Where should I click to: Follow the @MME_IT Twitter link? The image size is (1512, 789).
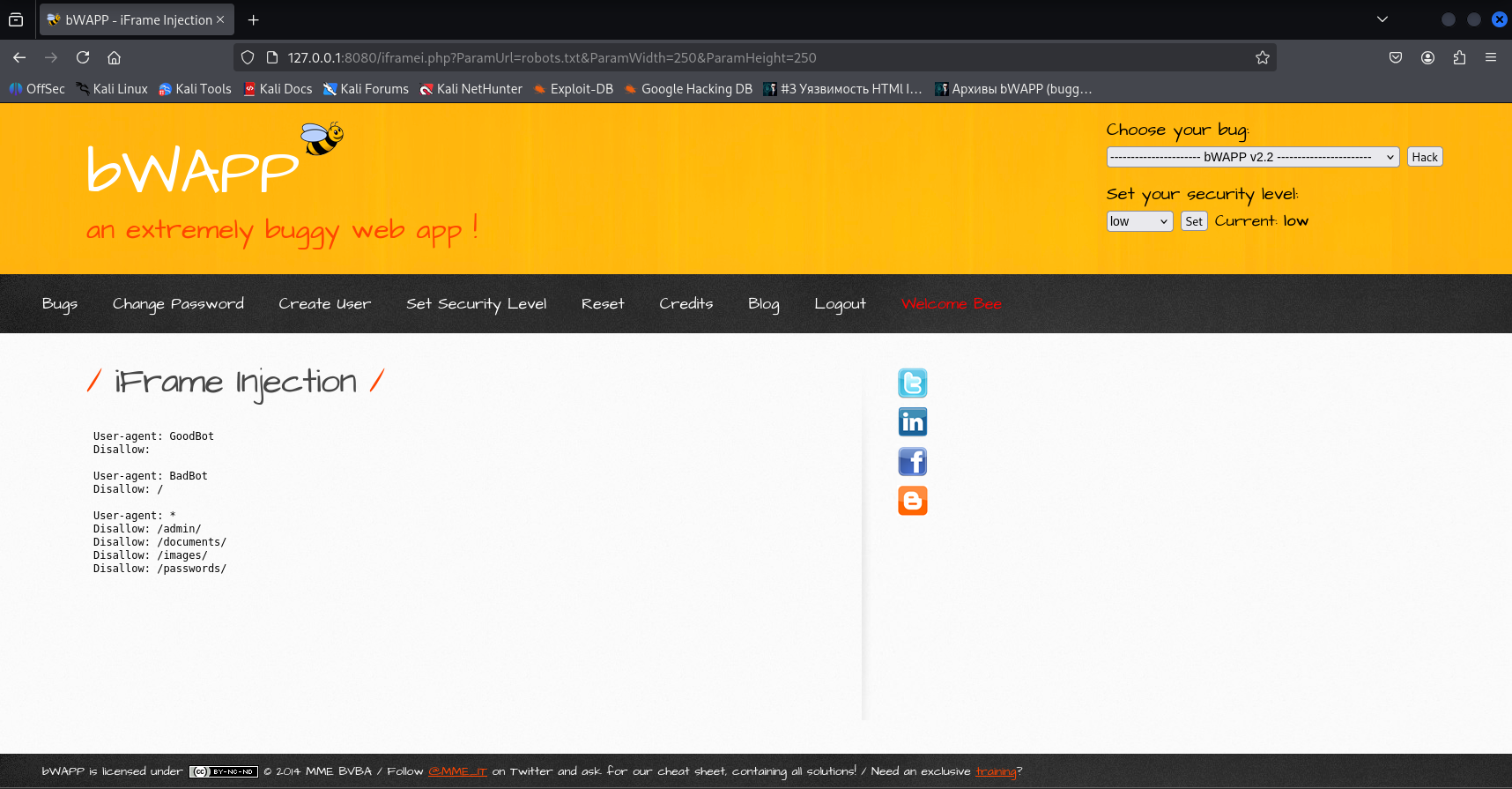pyautogui.click(x=457, y=771)
